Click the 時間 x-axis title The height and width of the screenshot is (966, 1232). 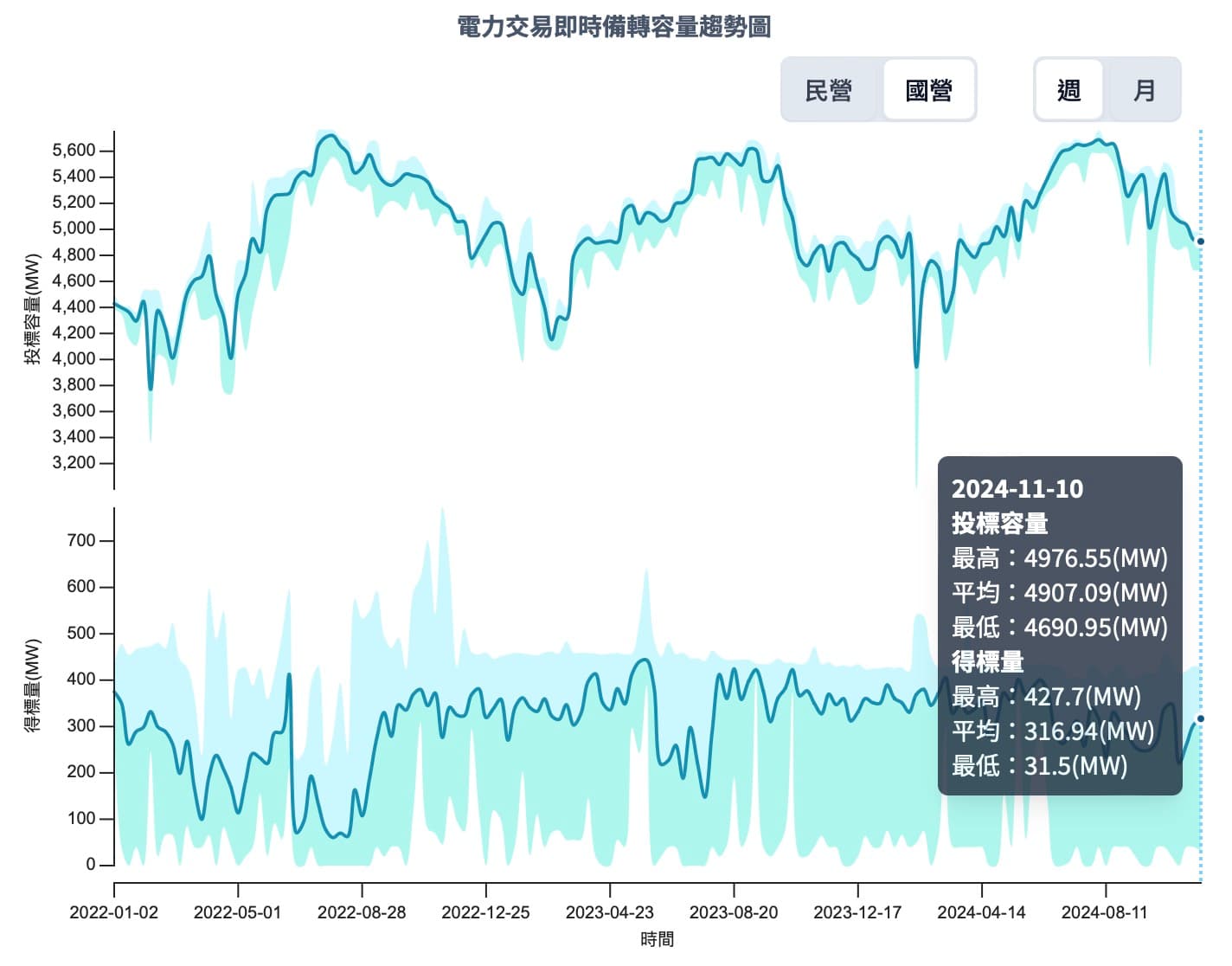coord(658,939)
